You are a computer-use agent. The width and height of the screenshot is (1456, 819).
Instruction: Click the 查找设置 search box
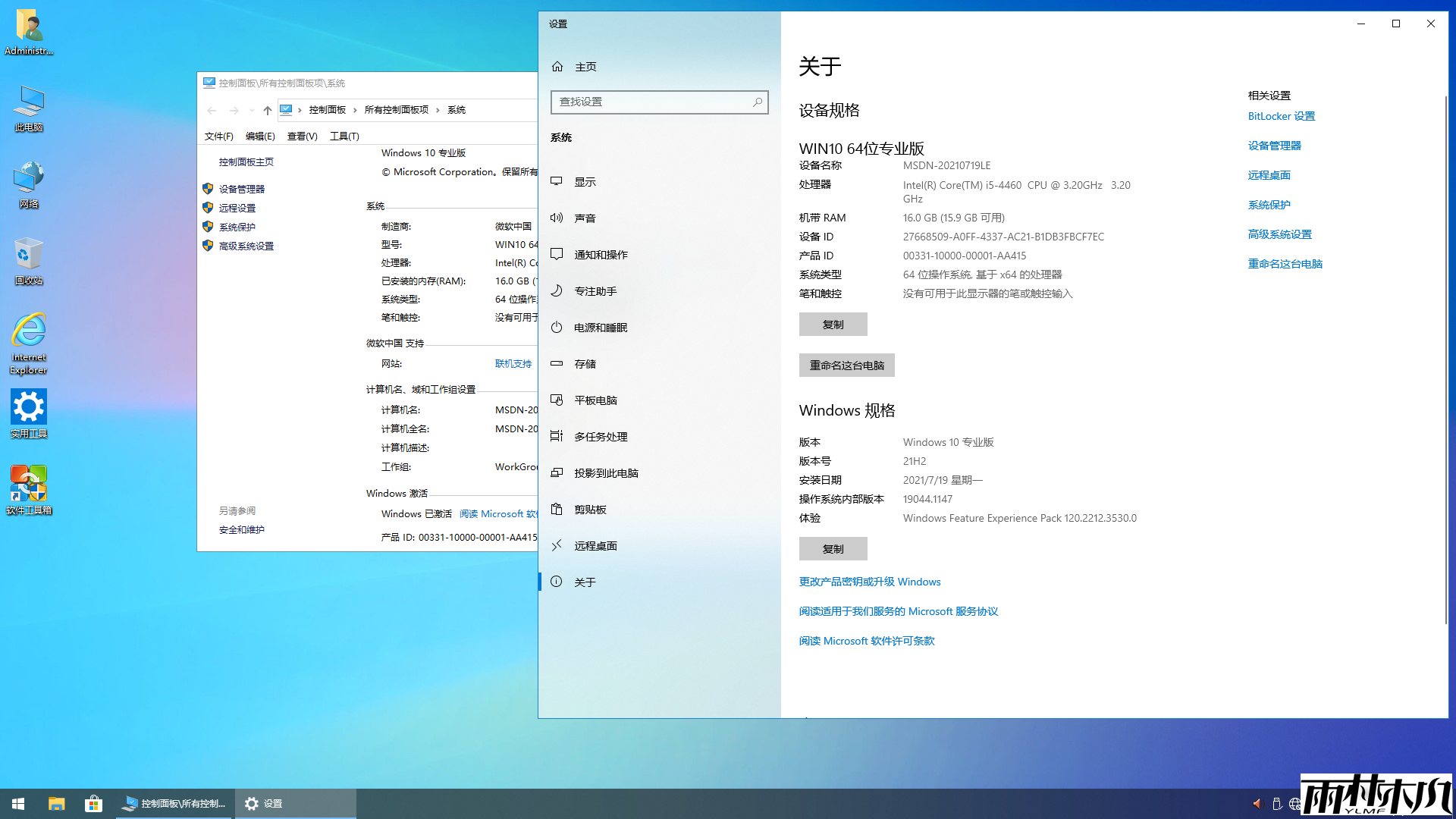[659, 102]
